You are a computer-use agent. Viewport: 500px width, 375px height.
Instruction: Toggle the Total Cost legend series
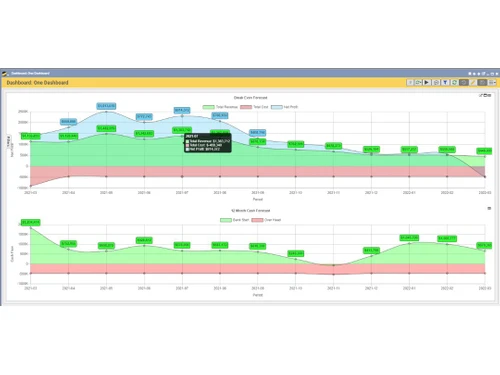(x=254, y=107)
